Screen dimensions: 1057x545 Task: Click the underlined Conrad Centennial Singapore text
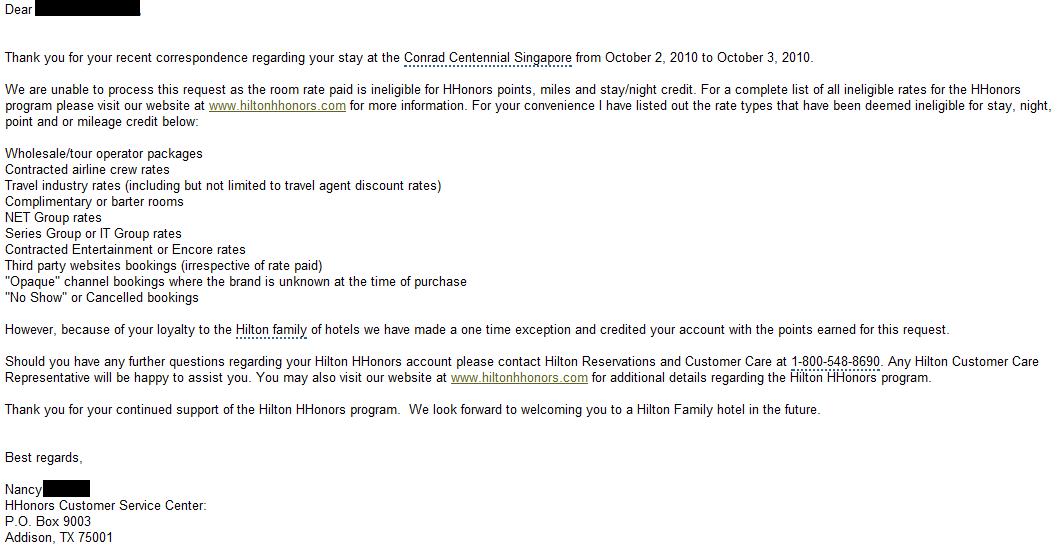coord(487,58)
